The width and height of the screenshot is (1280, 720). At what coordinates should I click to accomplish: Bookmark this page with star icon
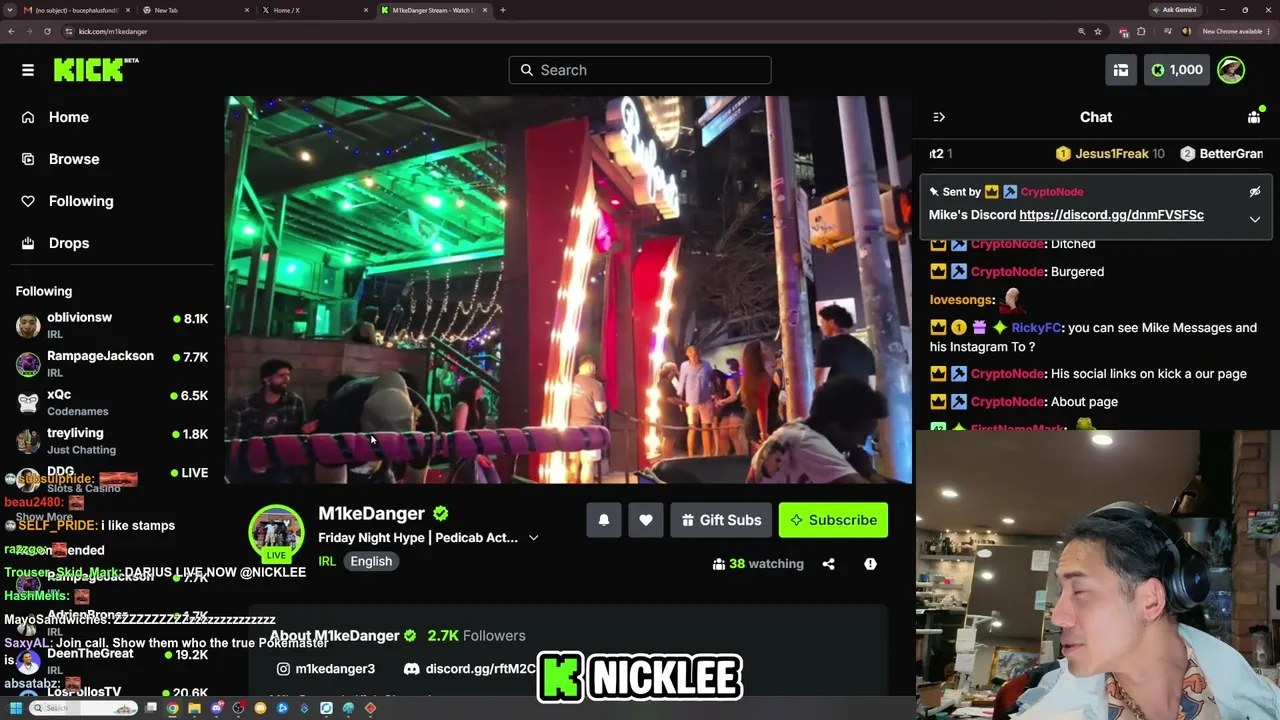[1098, 31]
